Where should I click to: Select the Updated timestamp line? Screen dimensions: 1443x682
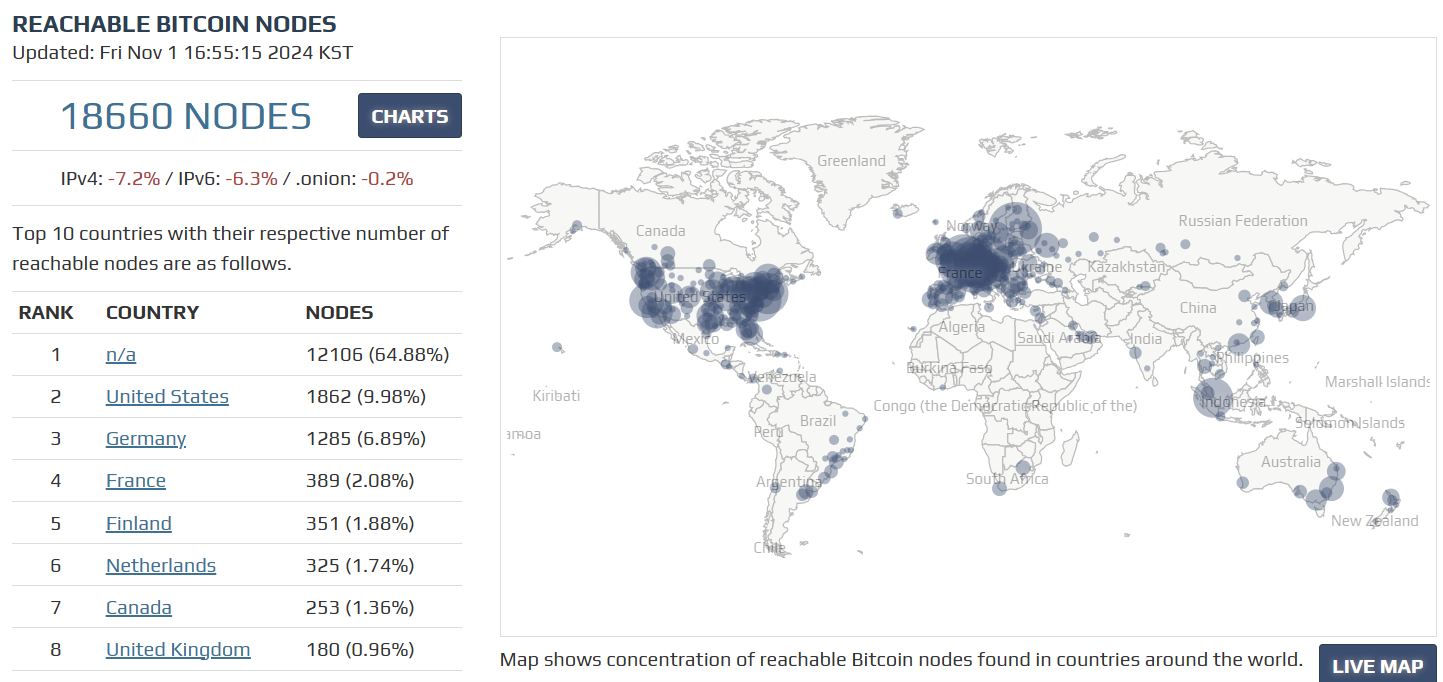pos(182,53)
